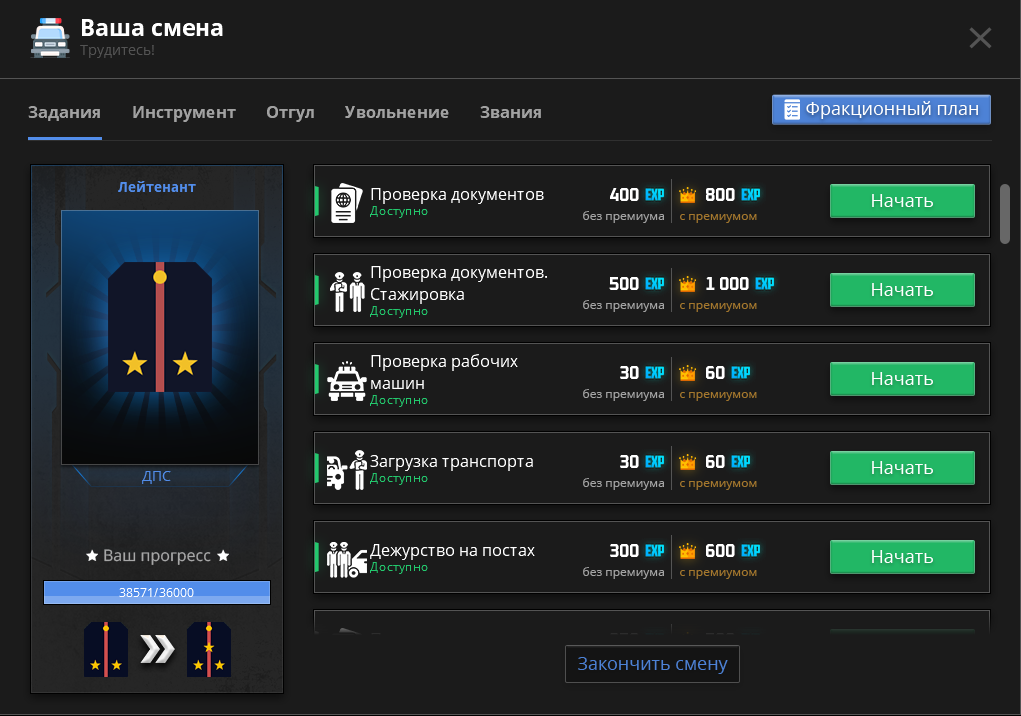Open the Инструмент tab
The width and height of the screenshot is (1021, 716).
[184, 112]
